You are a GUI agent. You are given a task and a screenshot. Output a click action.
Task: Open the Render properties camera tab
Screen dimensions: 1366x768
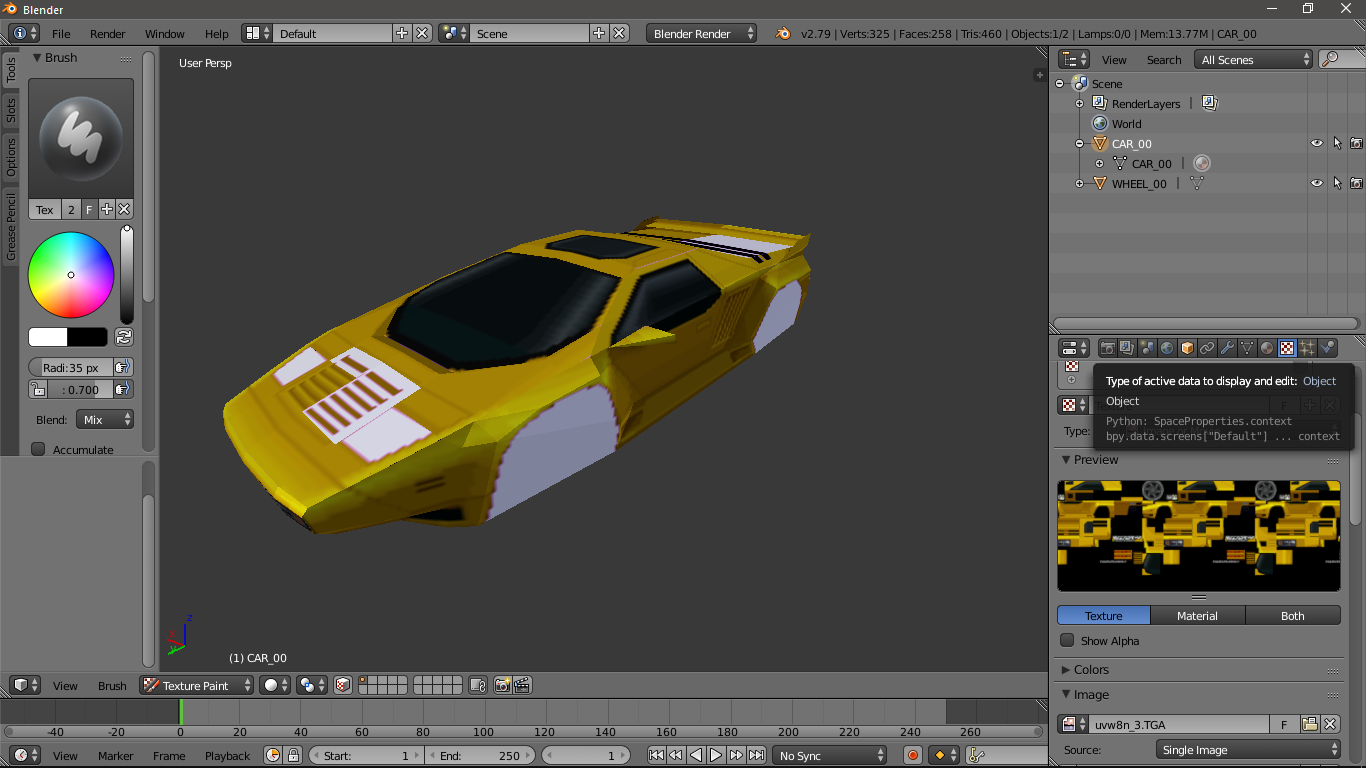pos(1107,348)
